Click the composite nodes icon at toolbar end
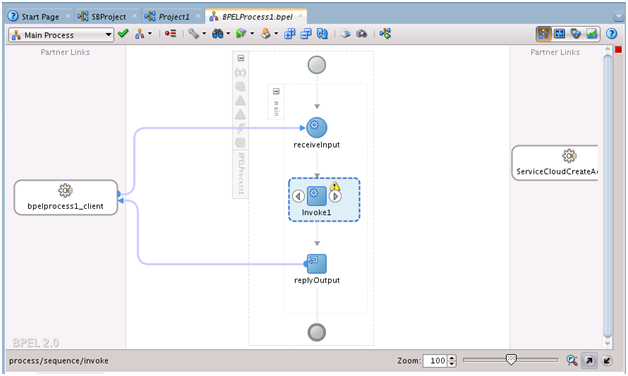628x376 pixels. click(385, 34)
